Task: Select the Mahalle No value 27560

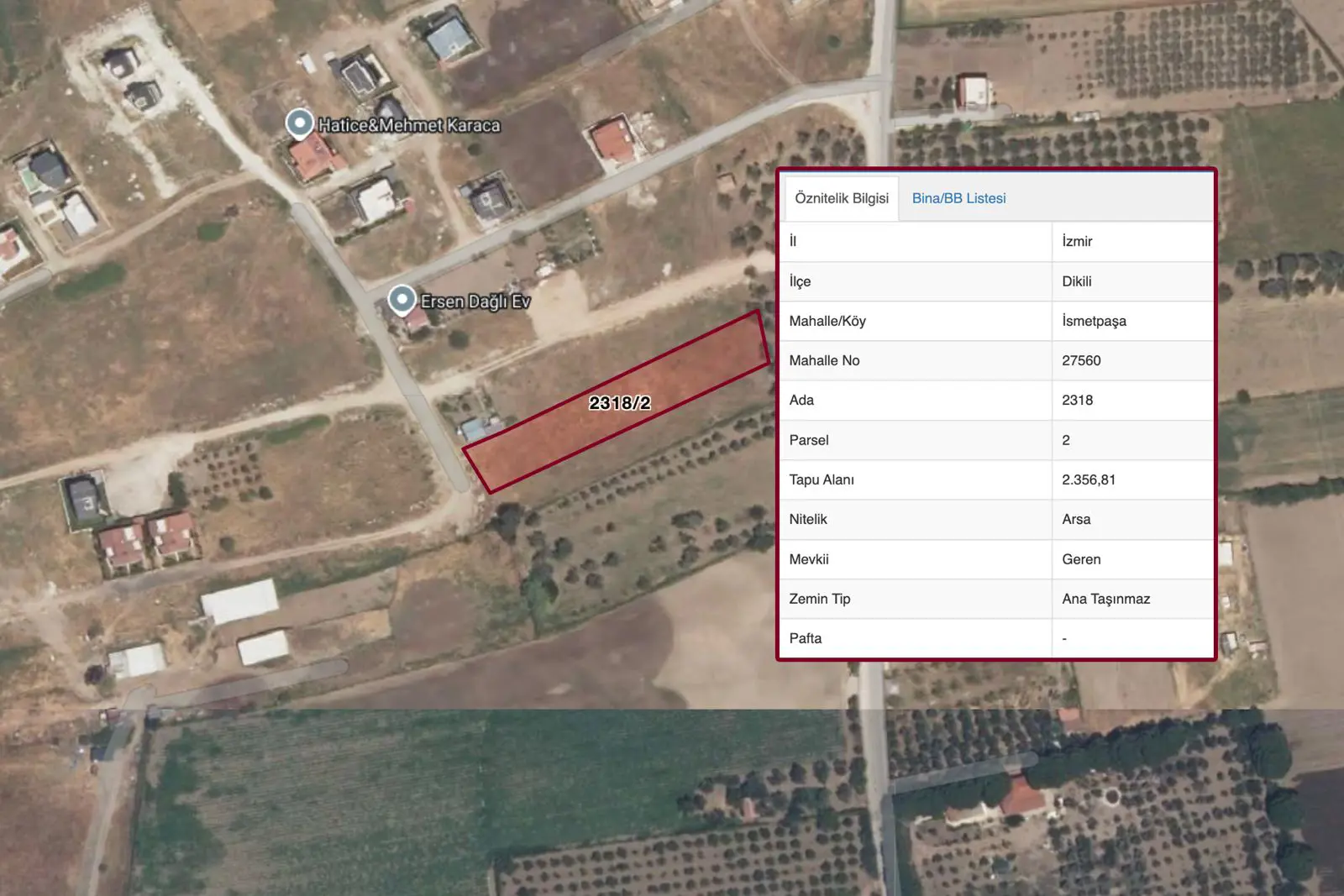Action: 1081,360
